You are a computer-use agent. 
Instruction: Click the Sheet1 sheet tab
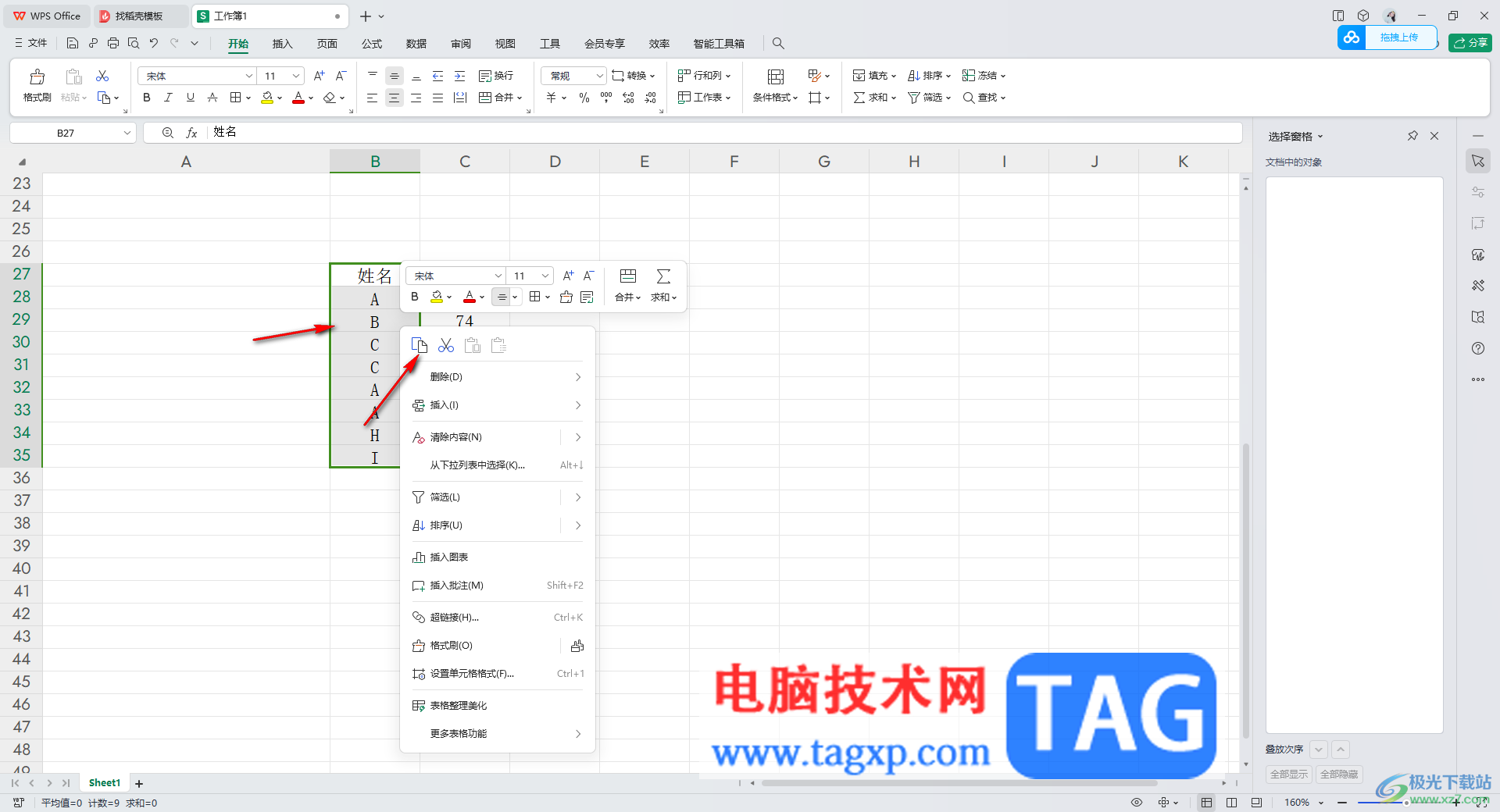pos(105,783)
